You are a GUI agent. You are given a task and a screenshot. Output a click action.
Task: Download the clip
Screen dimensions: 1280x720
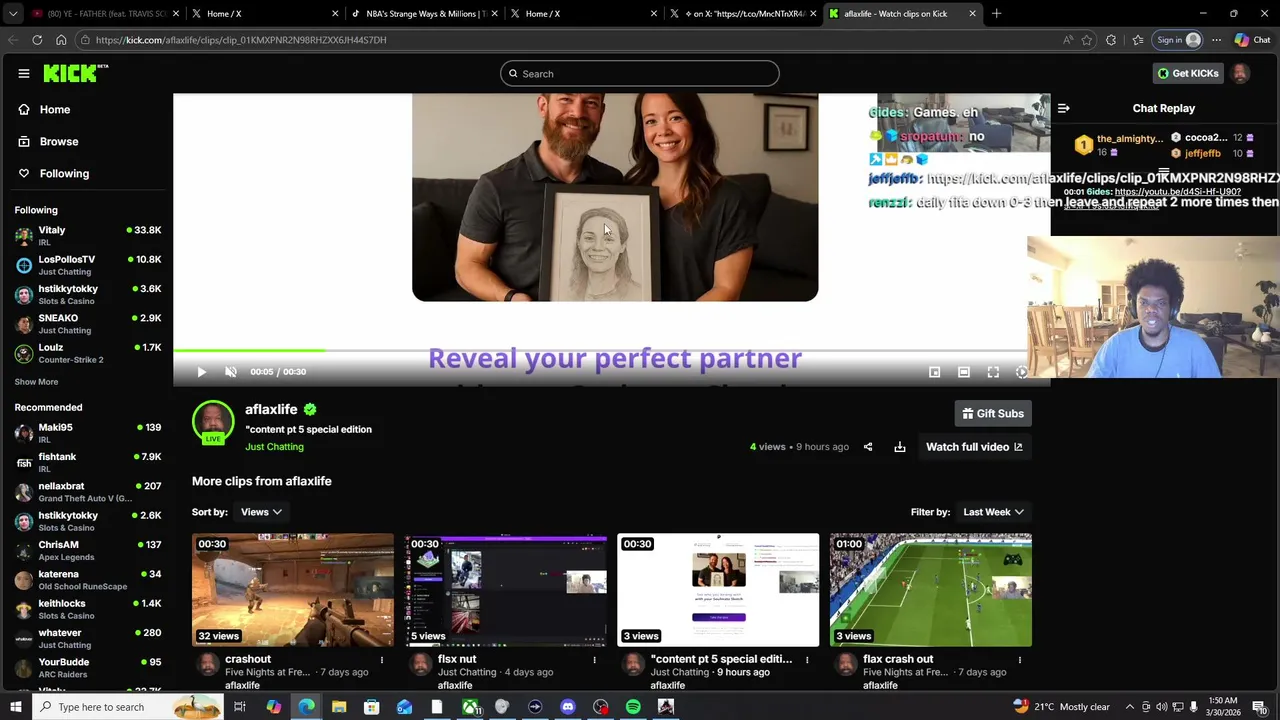900,447
